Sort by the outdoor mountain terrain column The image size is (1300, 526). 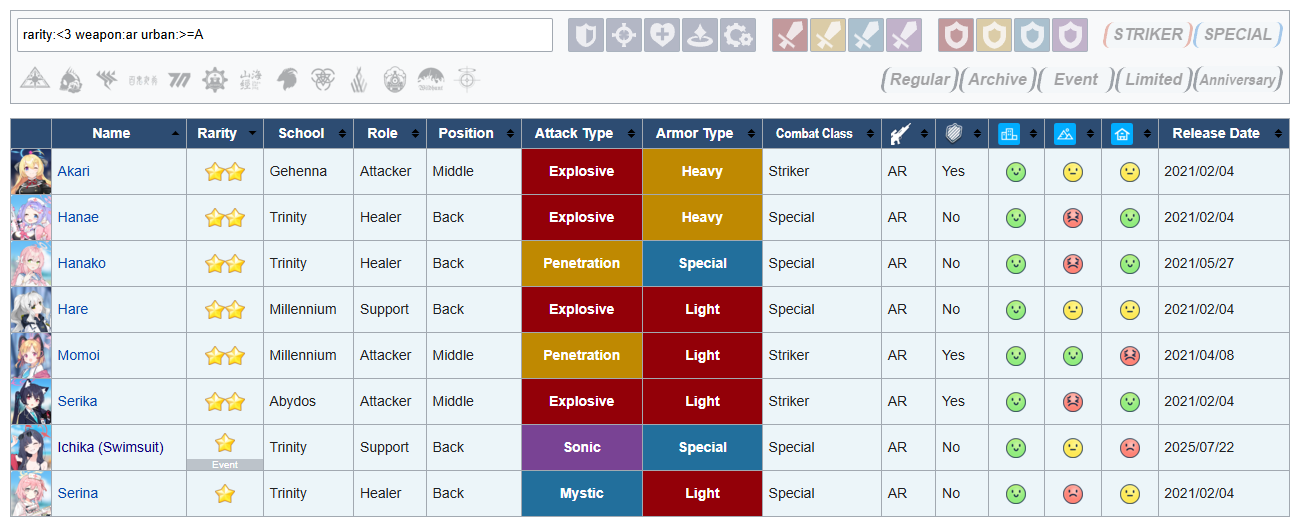tap(1072, 133)
